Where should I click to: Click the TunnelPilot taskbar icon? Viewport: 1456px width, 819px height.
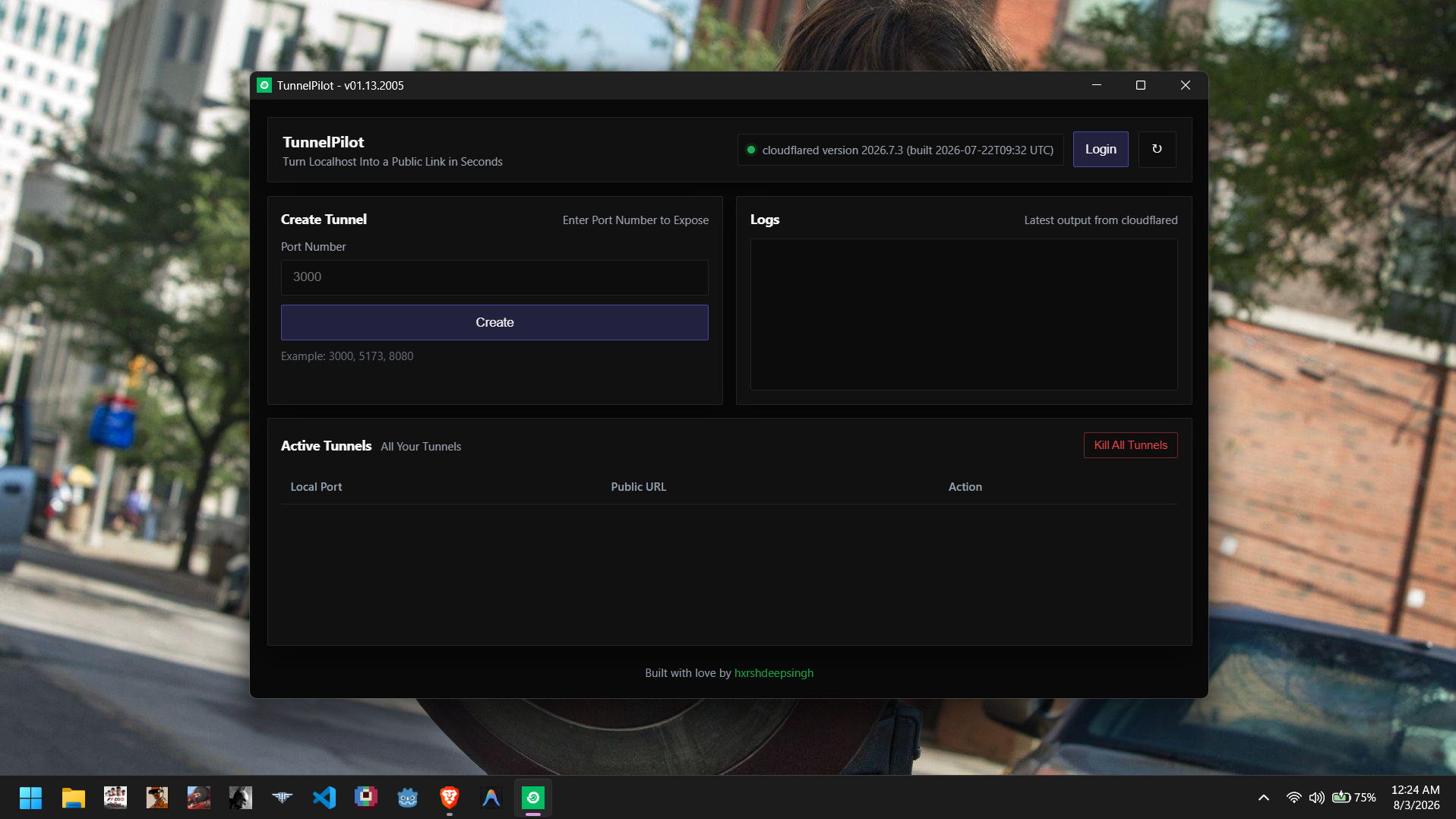(x=533, y=798)
